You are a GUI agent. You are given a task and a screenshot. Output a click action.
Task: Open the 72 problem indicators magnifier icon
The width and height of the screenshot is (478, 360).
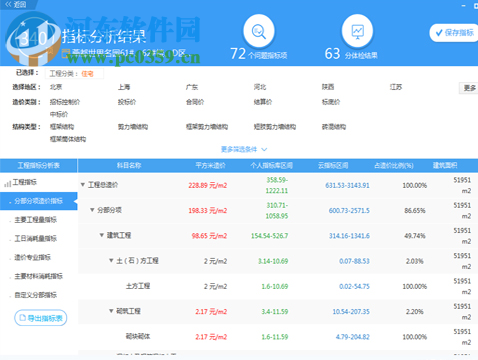[x=259, y=31]
